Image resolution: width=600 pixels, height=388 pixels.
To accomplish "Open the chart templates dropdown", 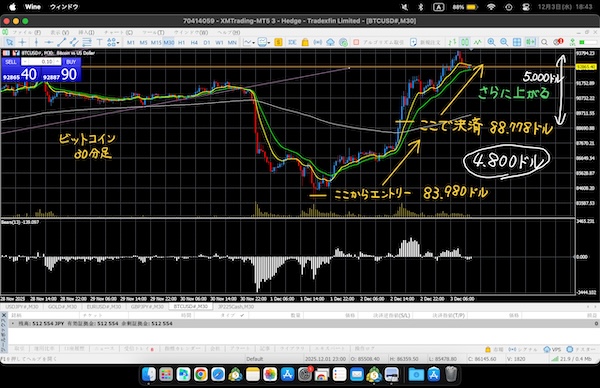I will 264,42.
